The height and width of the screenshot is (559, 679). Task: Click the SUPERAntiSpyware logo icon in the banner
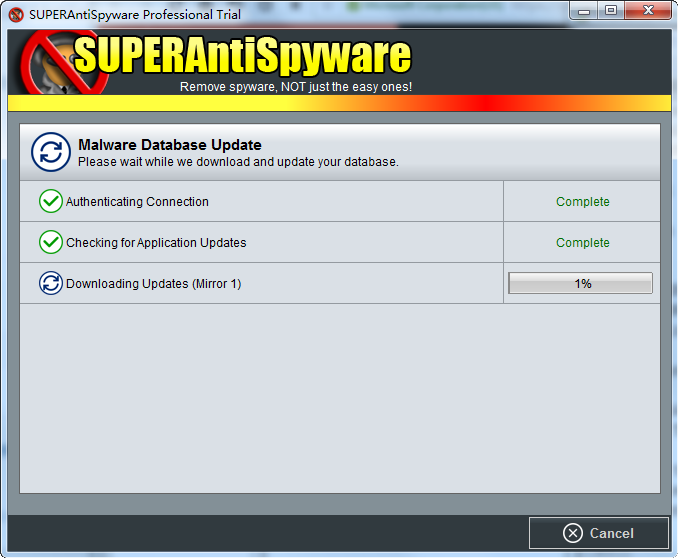pos(64,63)
